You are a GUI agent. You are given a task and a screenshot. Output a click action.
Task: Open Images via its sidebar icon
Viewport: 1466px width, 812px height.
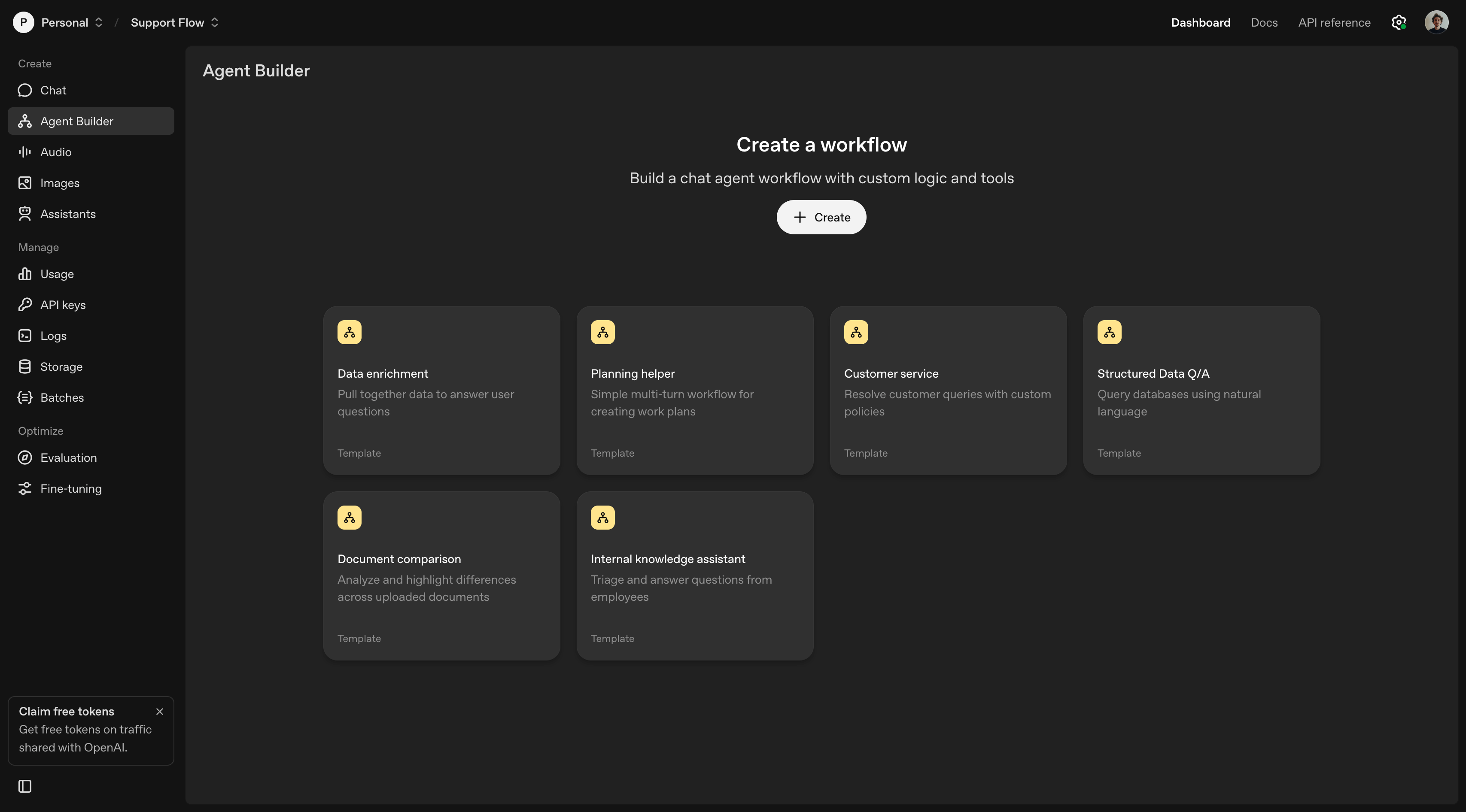click(x=24, y=183)
